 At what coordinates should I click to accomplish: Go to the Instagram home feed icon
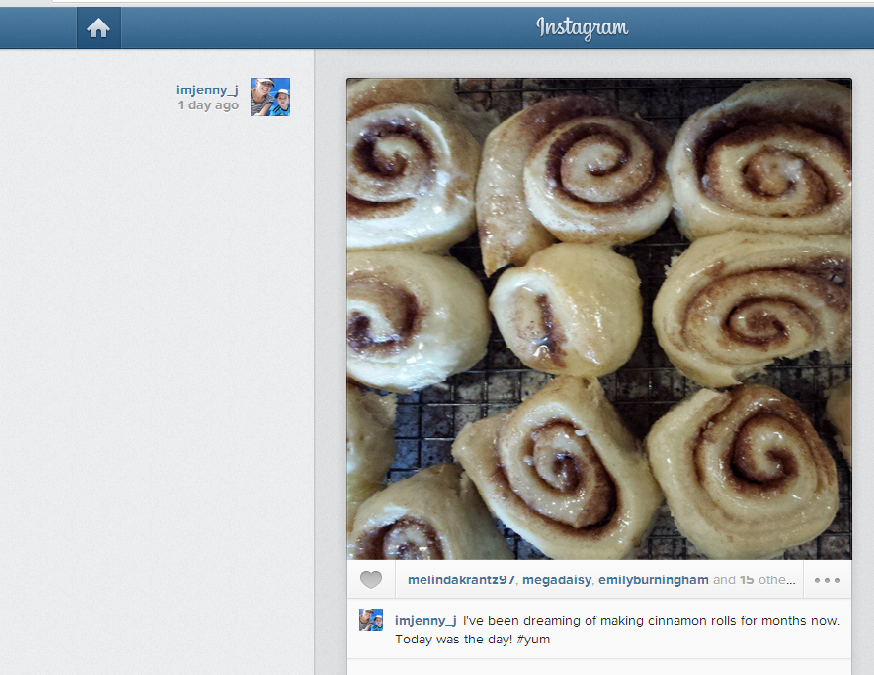(99, 28)
